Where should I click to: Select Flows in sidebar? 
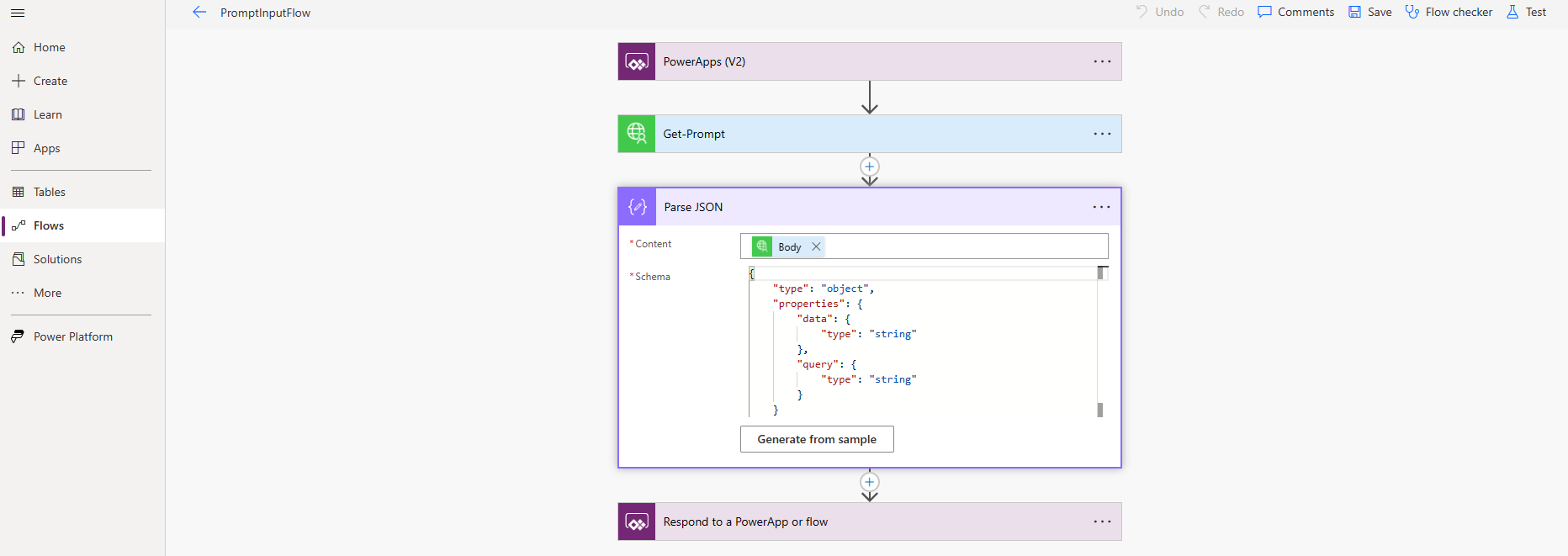click(82, 225)
